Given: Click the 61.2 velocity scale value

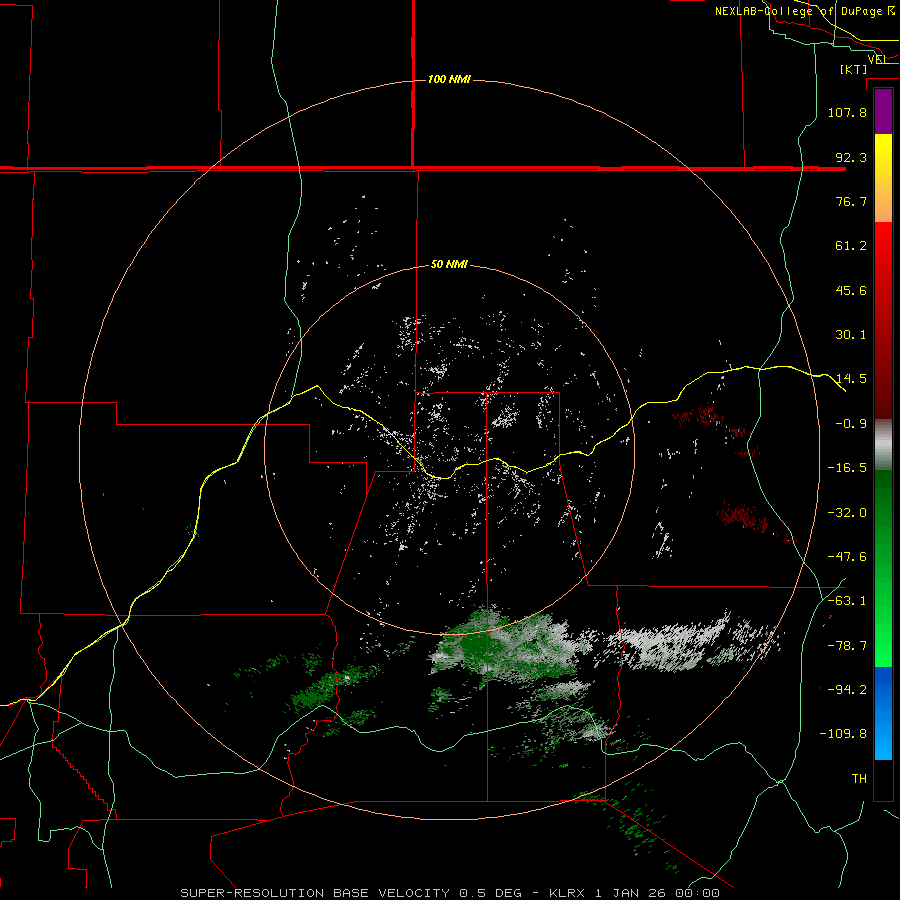Looking at the screenshot, I should click(851, 246).
